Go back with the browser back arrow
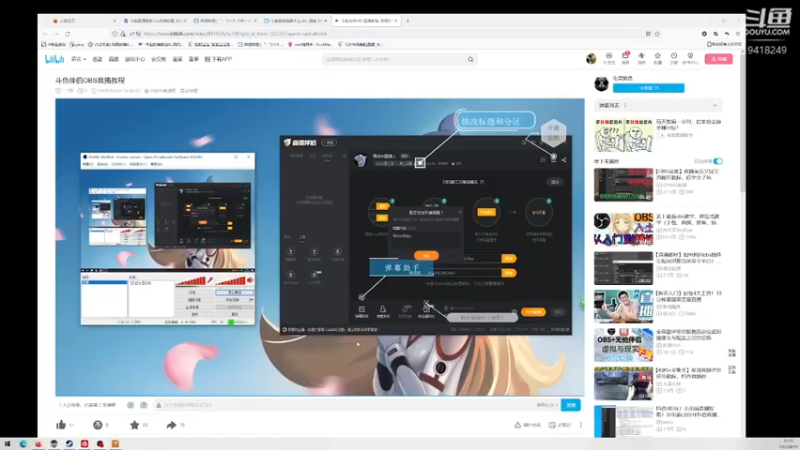The width and height of the screenshot is (800, 450). click(x=45, y=34)
